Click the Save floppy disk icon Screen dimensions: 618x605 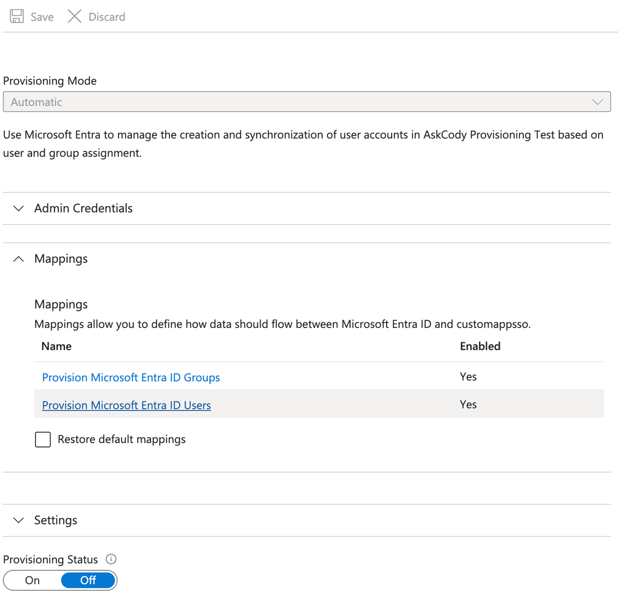pyautogui.click(x=17, y=16)
